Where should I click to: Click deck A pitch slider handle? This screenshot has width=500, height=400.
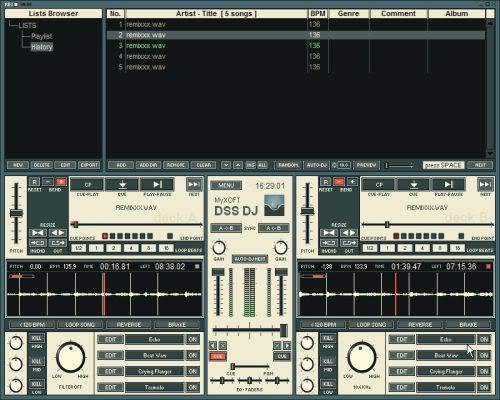click(16, 213)
